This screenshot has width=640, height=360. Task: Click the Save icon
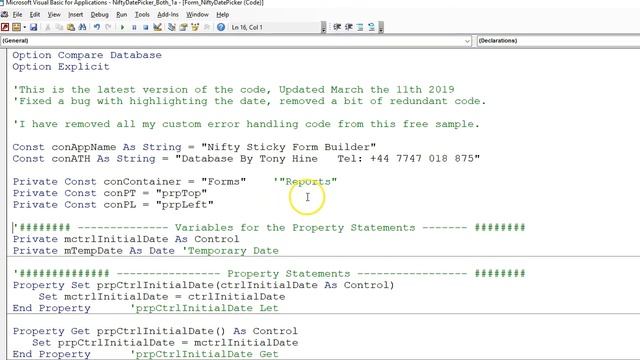tap(33, 27)
